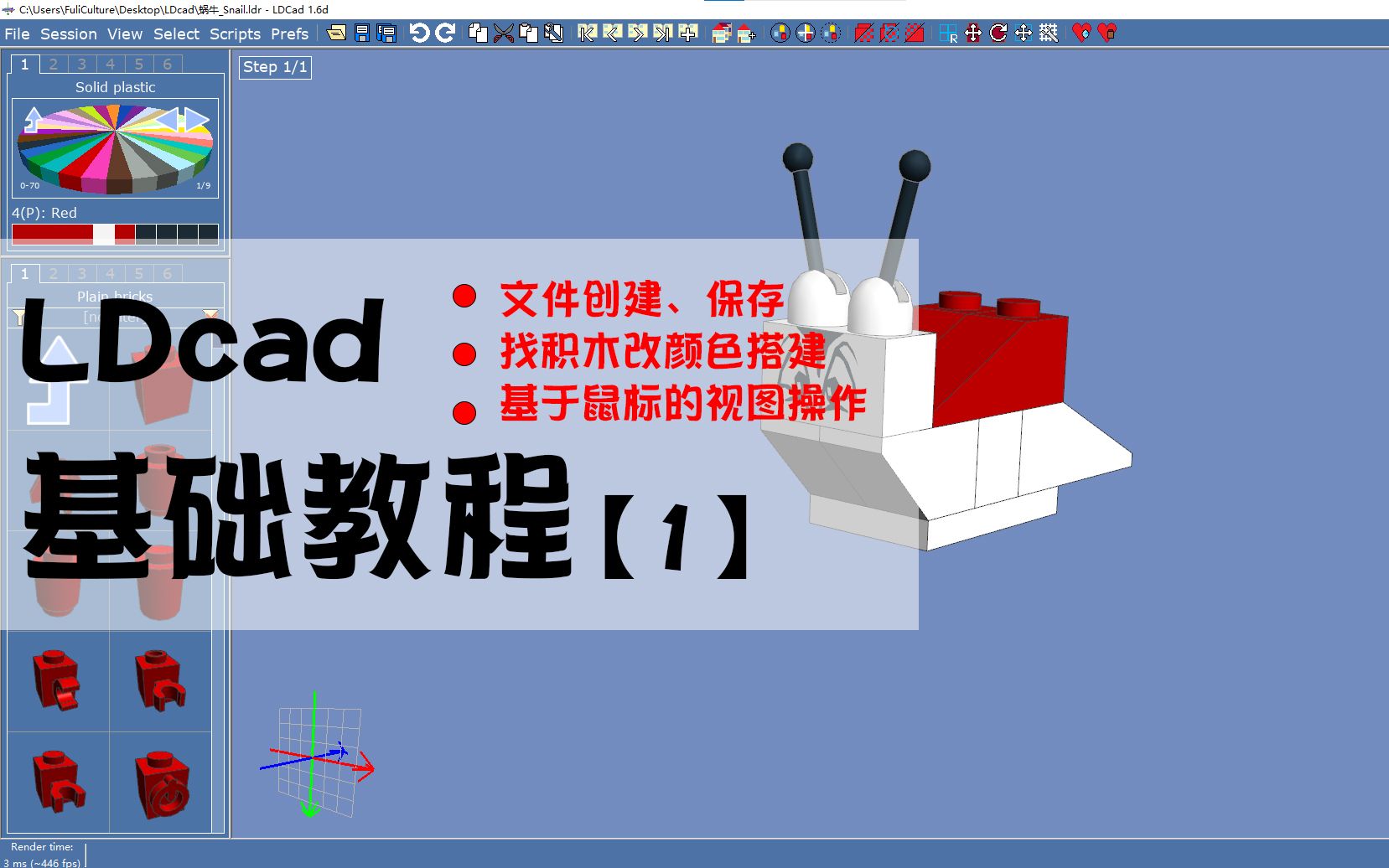Switch to color bin tab 2

pos(53,64)
